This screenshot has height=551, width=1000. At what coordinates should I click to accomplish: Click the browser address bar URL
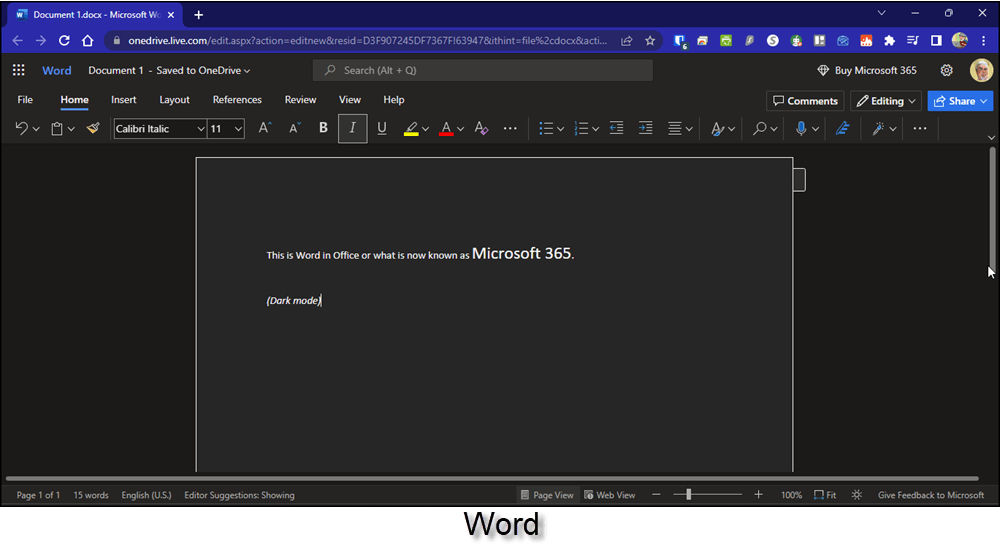pyautogui.click(x=367, y=40)
